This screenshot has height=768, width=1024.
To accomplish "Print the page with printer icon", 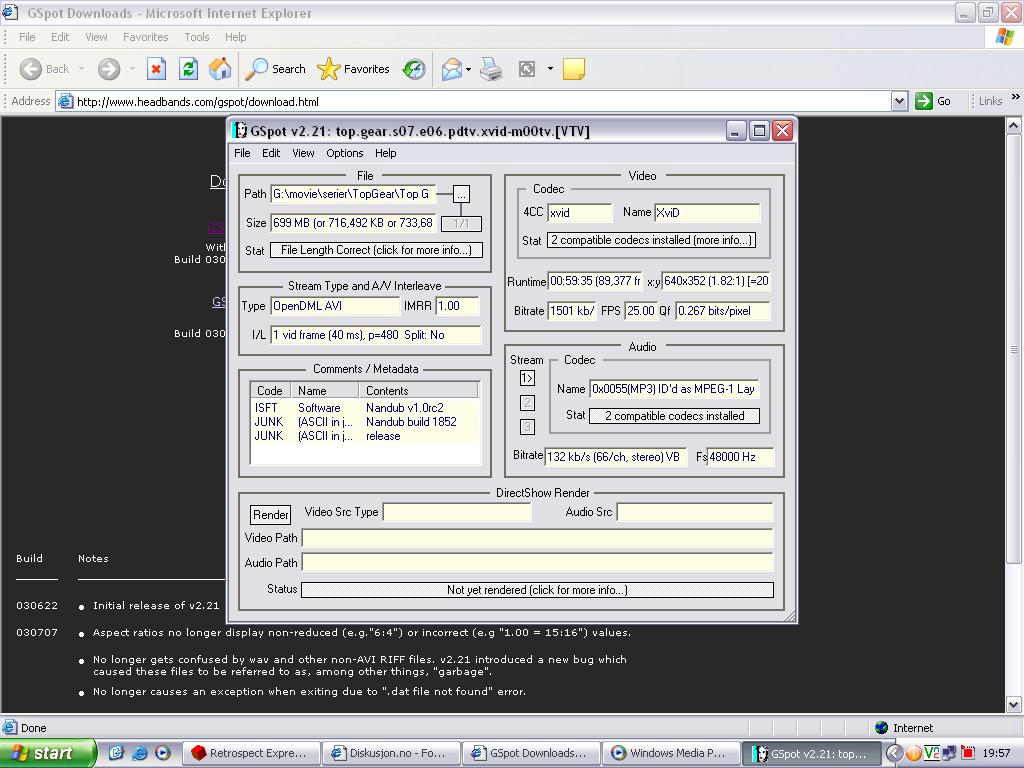I will tap(491, 69).
